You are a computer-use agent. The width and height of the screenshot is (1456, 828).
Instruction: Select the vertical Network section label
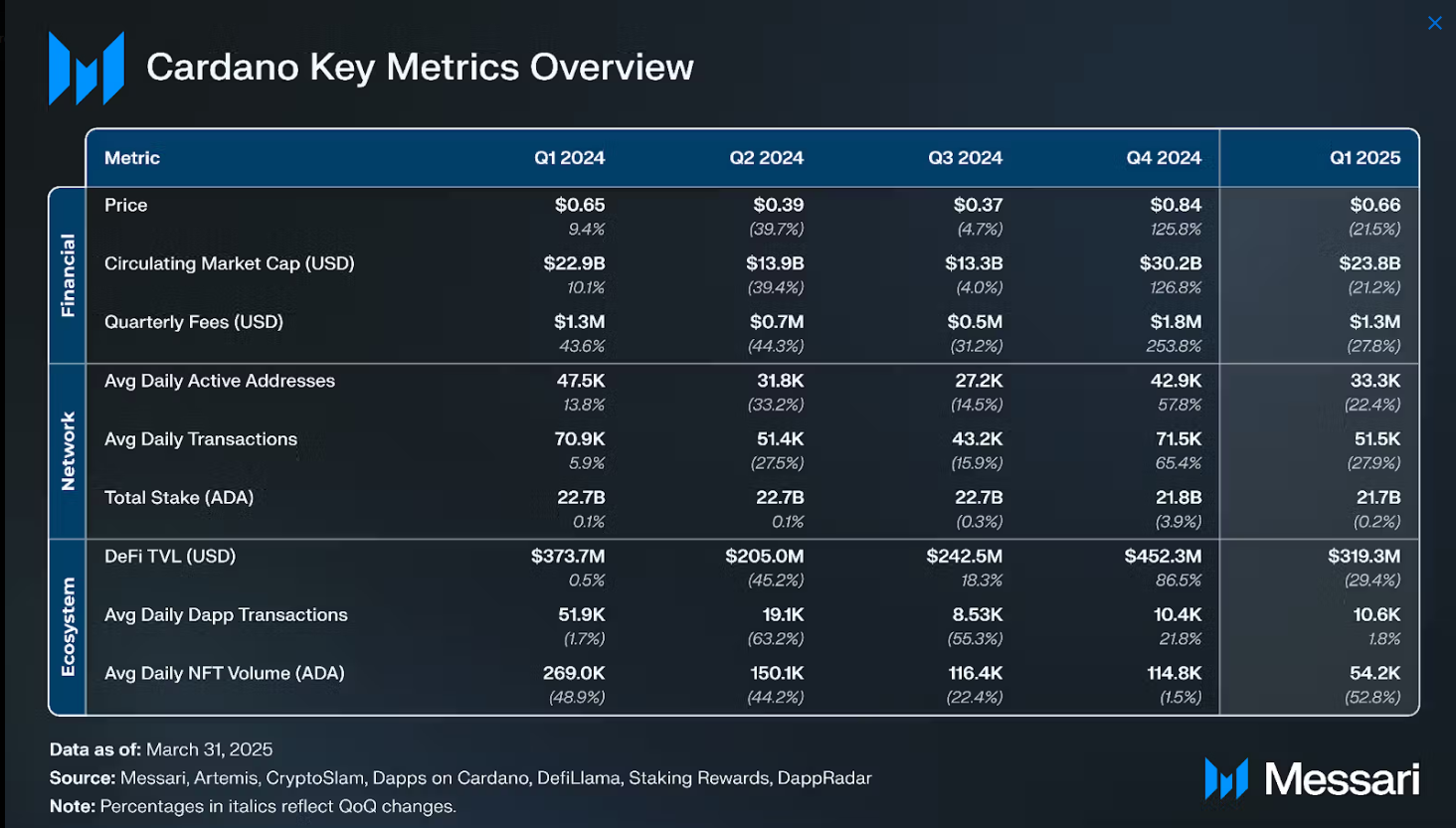pyautogui.click(x=68, y=451)
